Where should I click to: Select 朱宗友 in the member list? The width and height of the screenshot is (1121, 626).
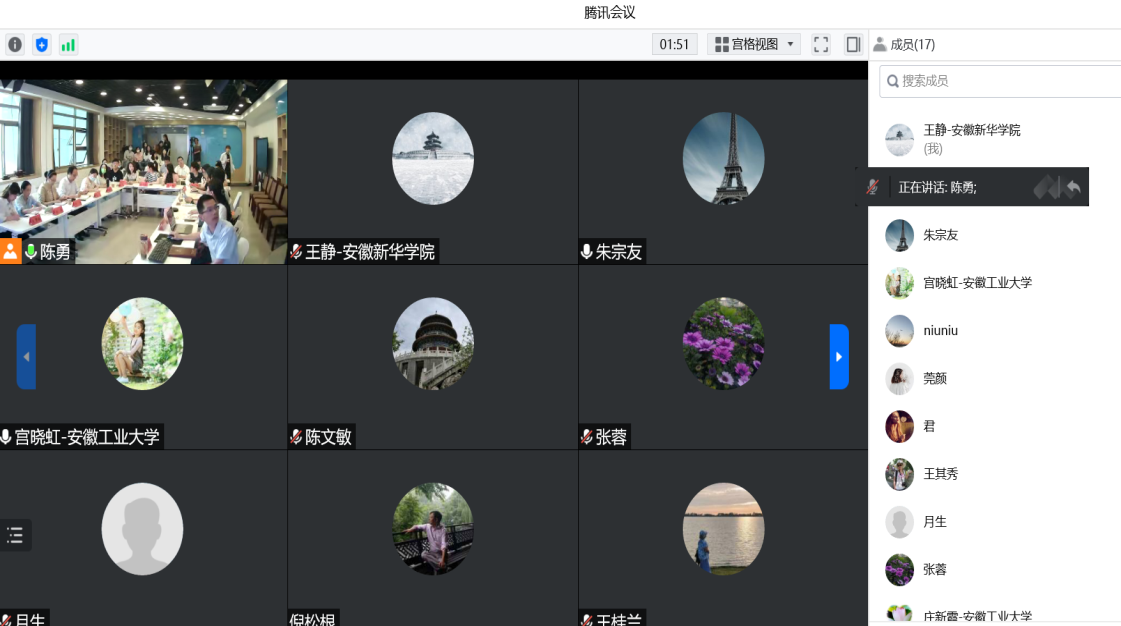pyautogui.click(x=940, y=235)
